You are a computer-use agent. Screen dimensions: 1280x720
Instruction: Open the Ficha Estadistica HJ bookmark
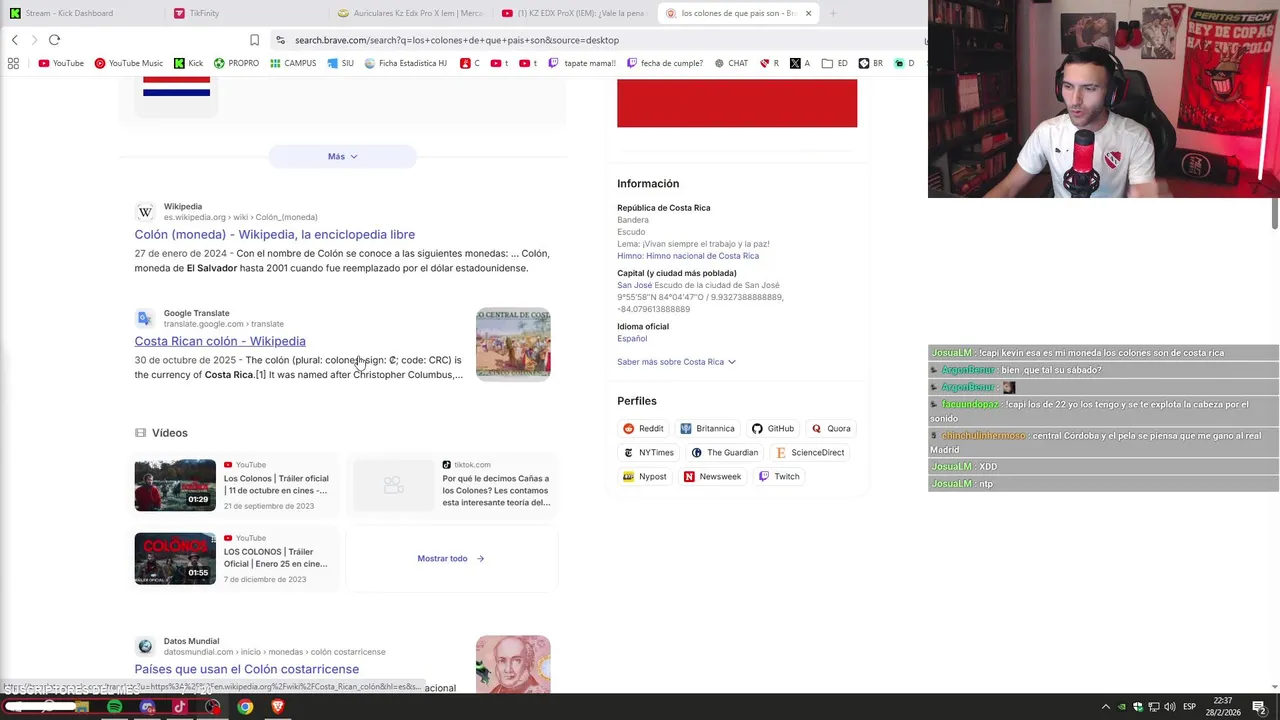click(405, 63)
